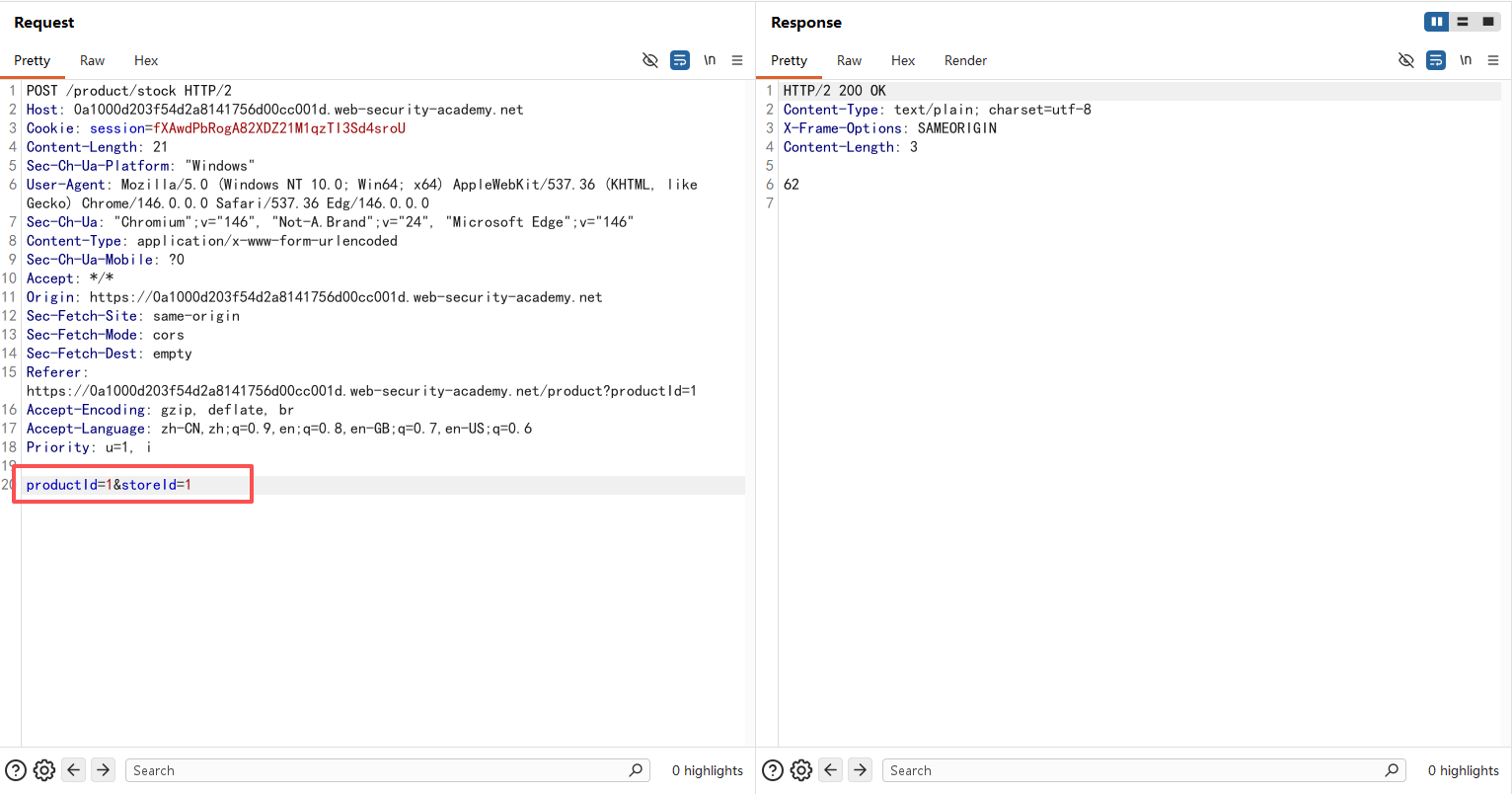The width and height of the screenshot is (1512, 794).
Task: Show non-printable \n characters in Response
Action: click(x=1466, y=60)
